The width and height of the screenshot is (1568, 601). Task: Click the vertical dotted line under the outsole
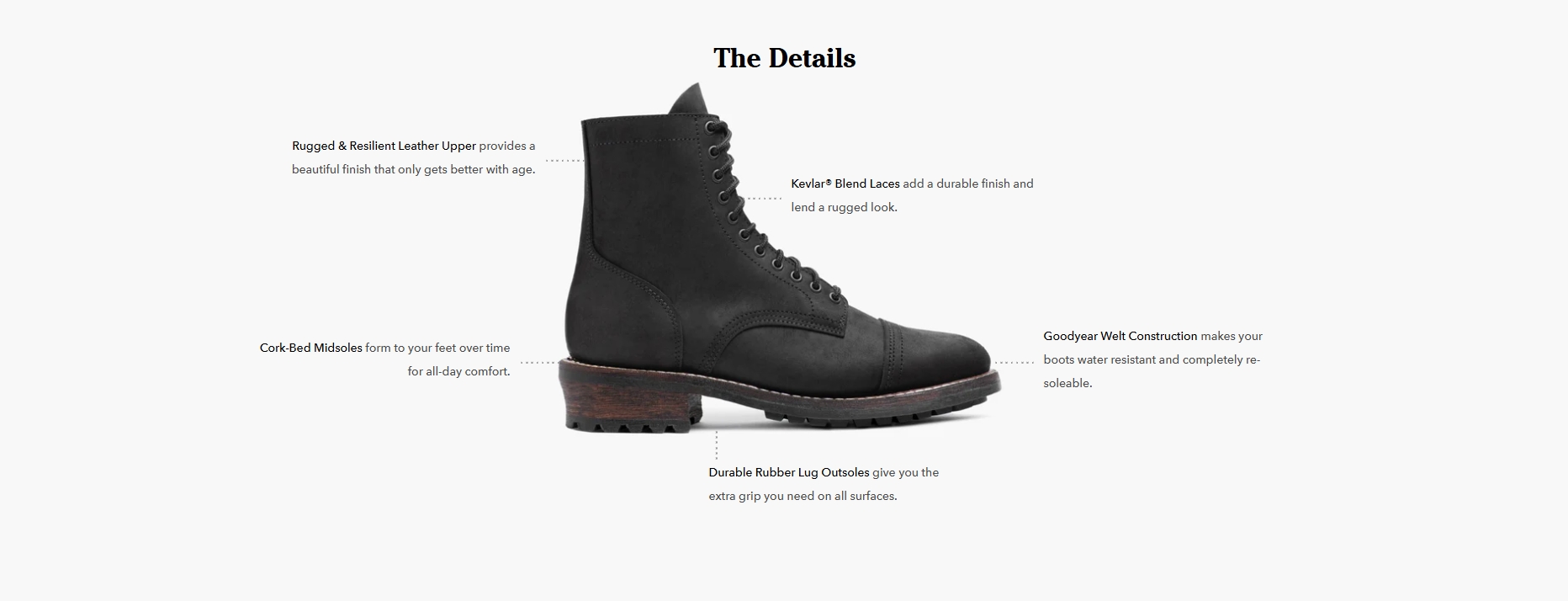717,445
